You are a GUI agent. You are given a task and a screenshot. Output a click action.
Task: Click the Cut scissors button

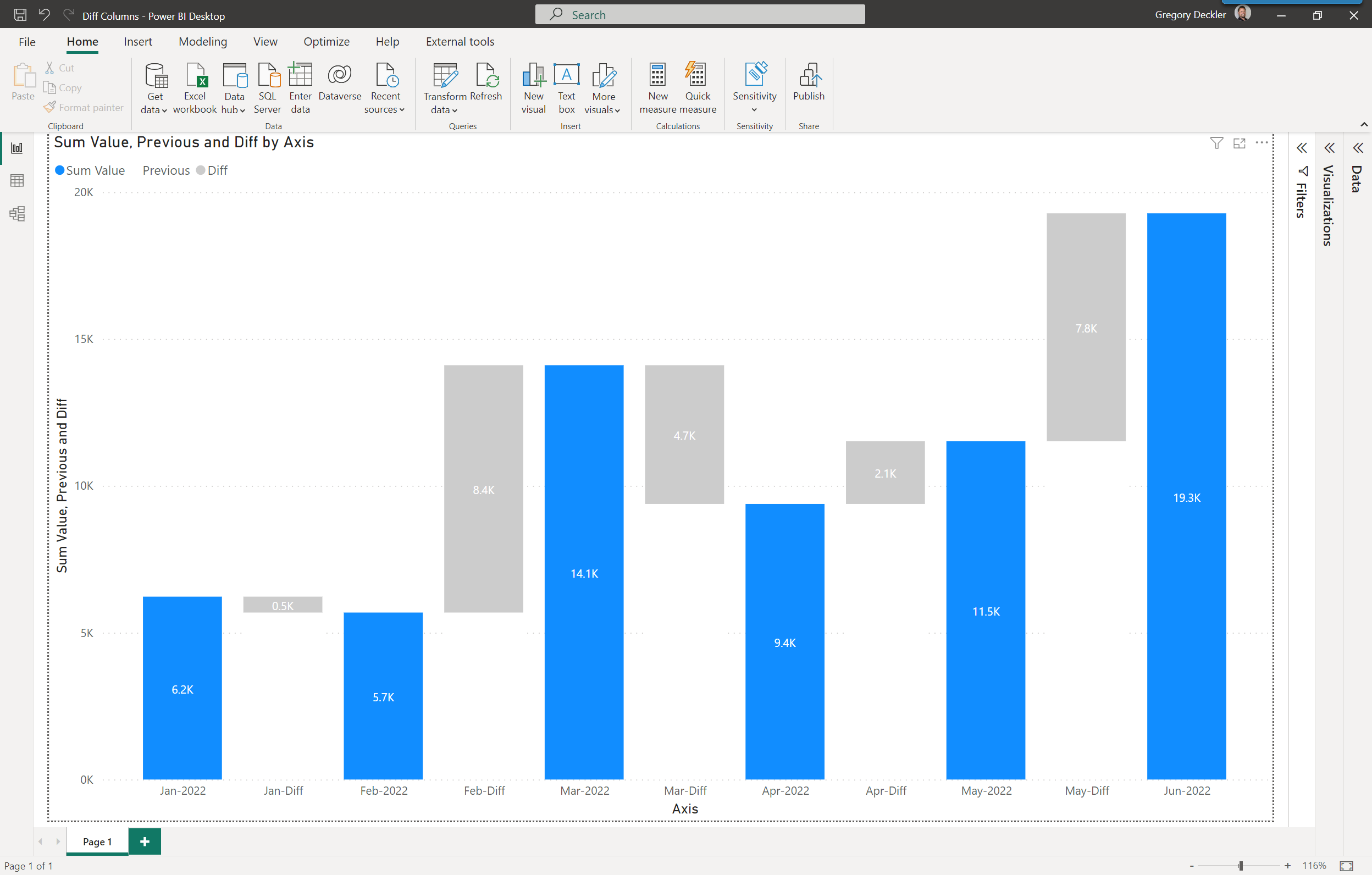click(59, 68)
